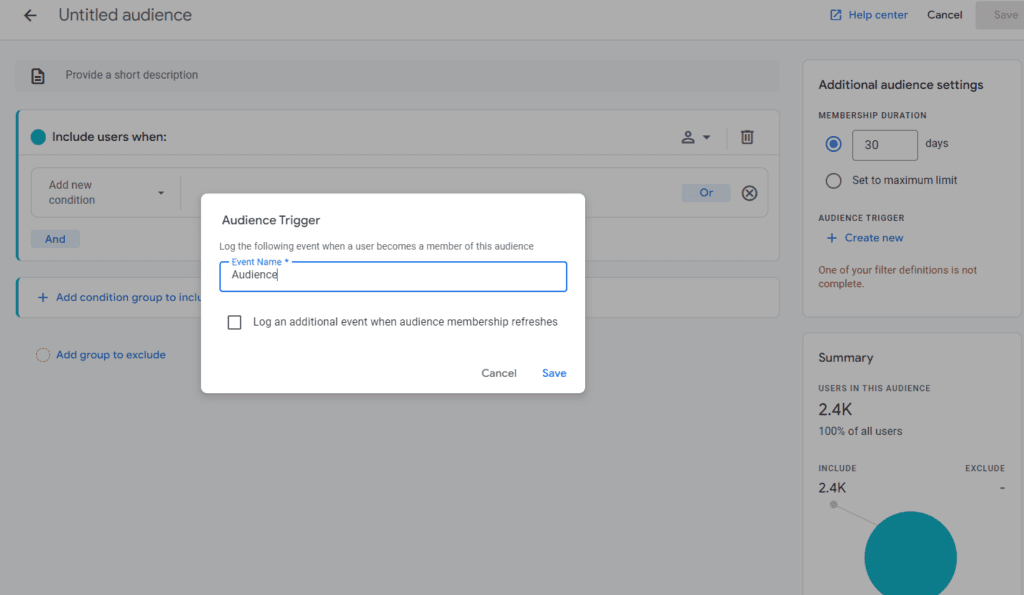Click the filter definitions not complete warning
The image size is (1024, 595).
click(897, 277)
